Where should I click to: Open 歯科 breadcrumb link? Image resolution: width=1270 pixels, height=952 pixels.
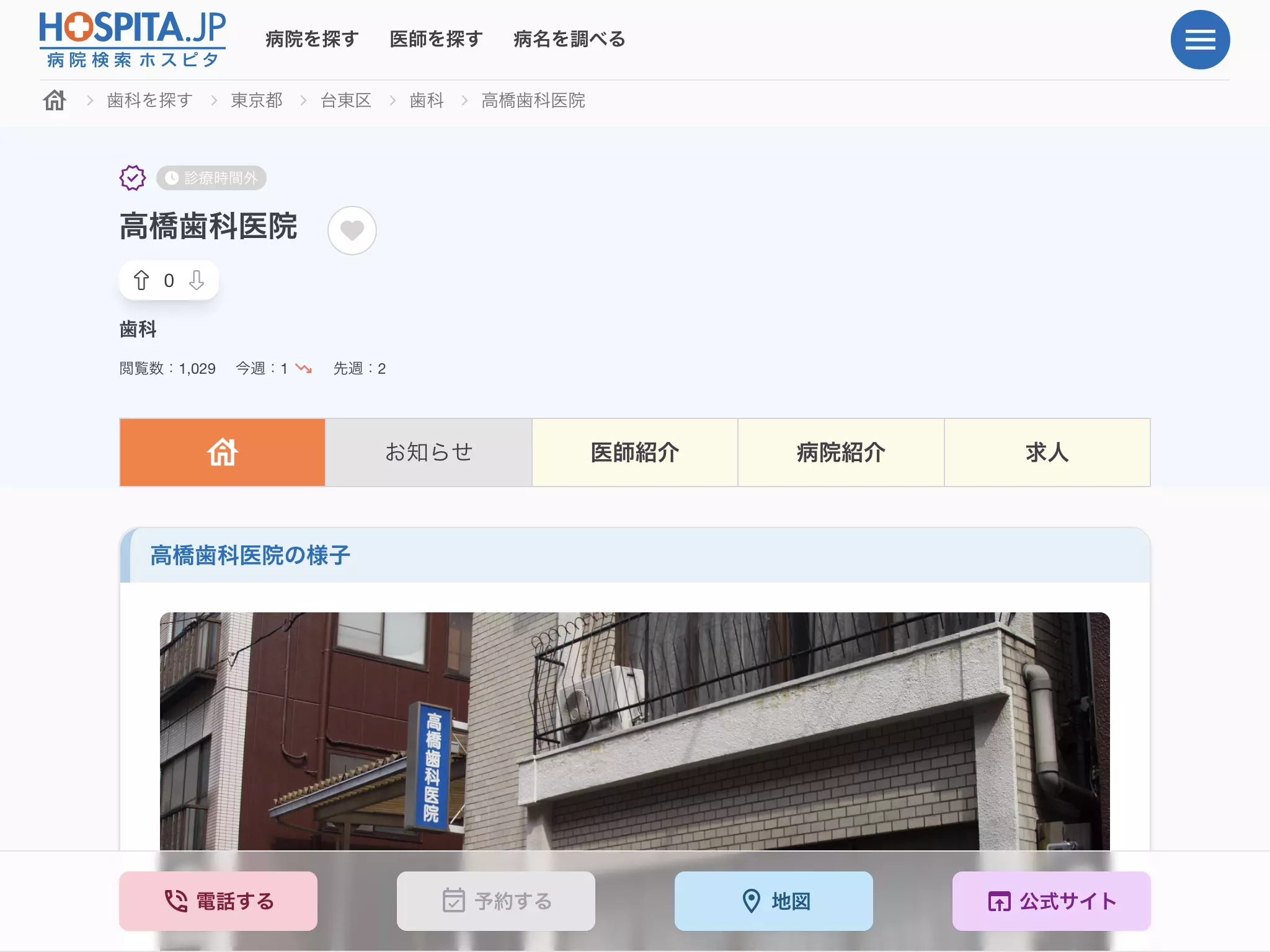click(x=427, y=100)
